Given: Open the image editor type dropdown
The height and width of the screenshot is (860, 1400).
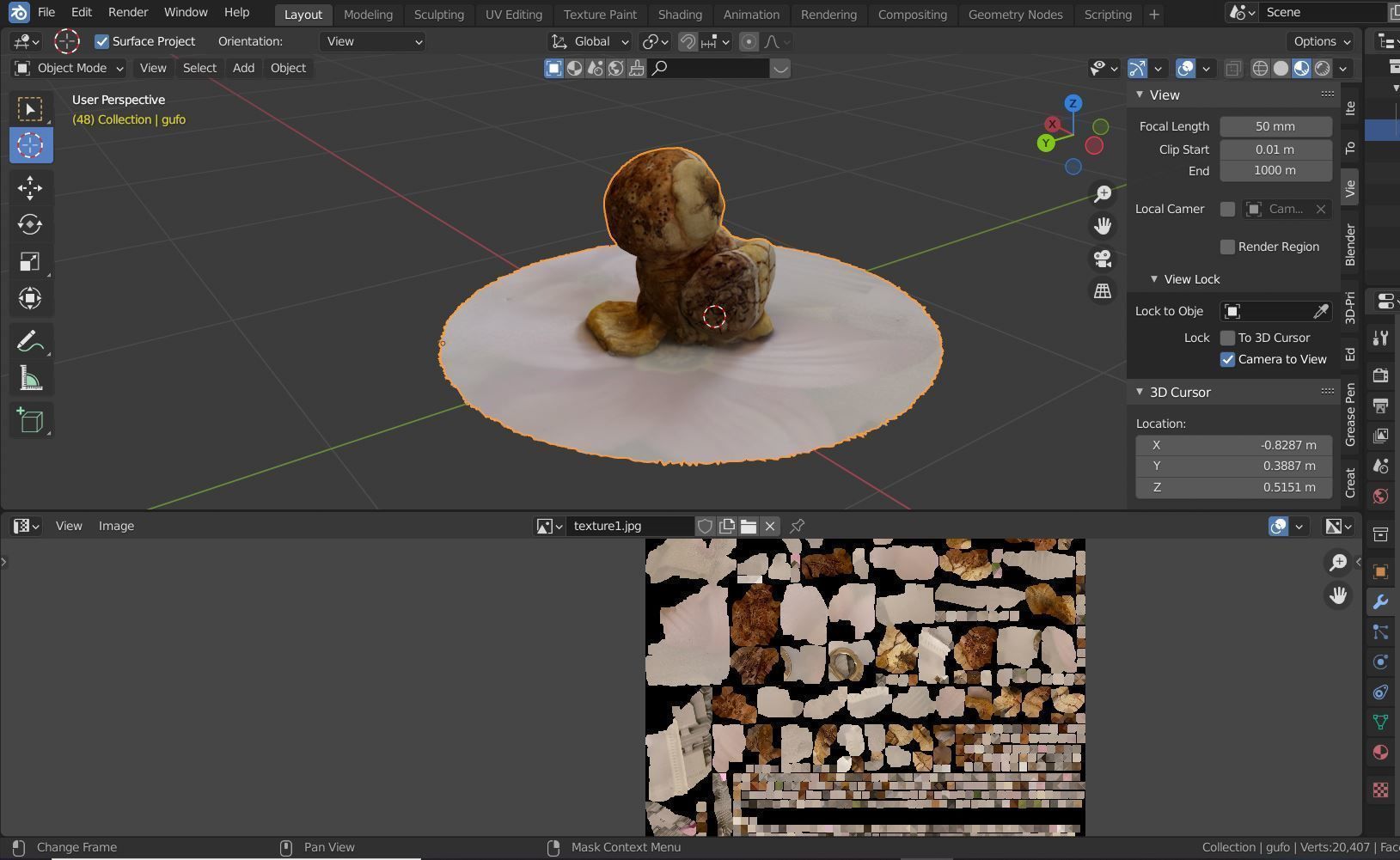Looking at the screenshot, I should [25, 526].
